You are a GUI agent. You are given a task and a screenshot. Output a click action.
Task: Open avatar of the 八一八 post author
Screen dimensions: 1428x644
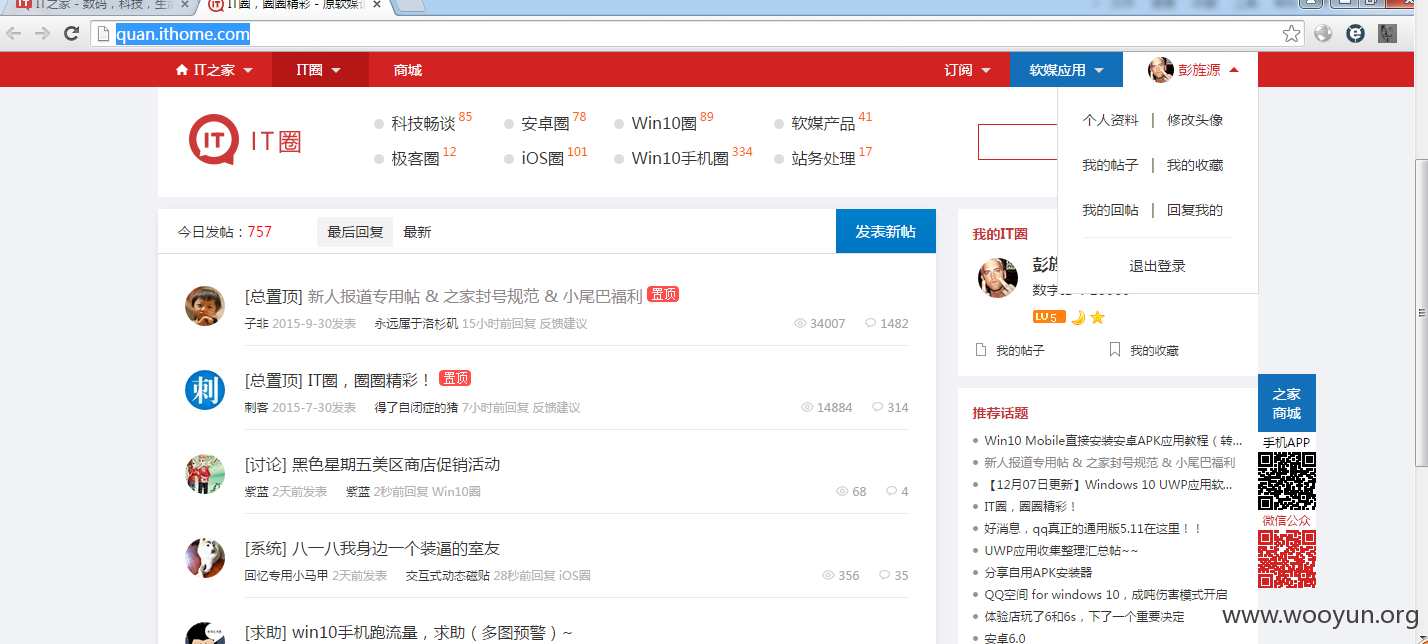pos(205,557)
